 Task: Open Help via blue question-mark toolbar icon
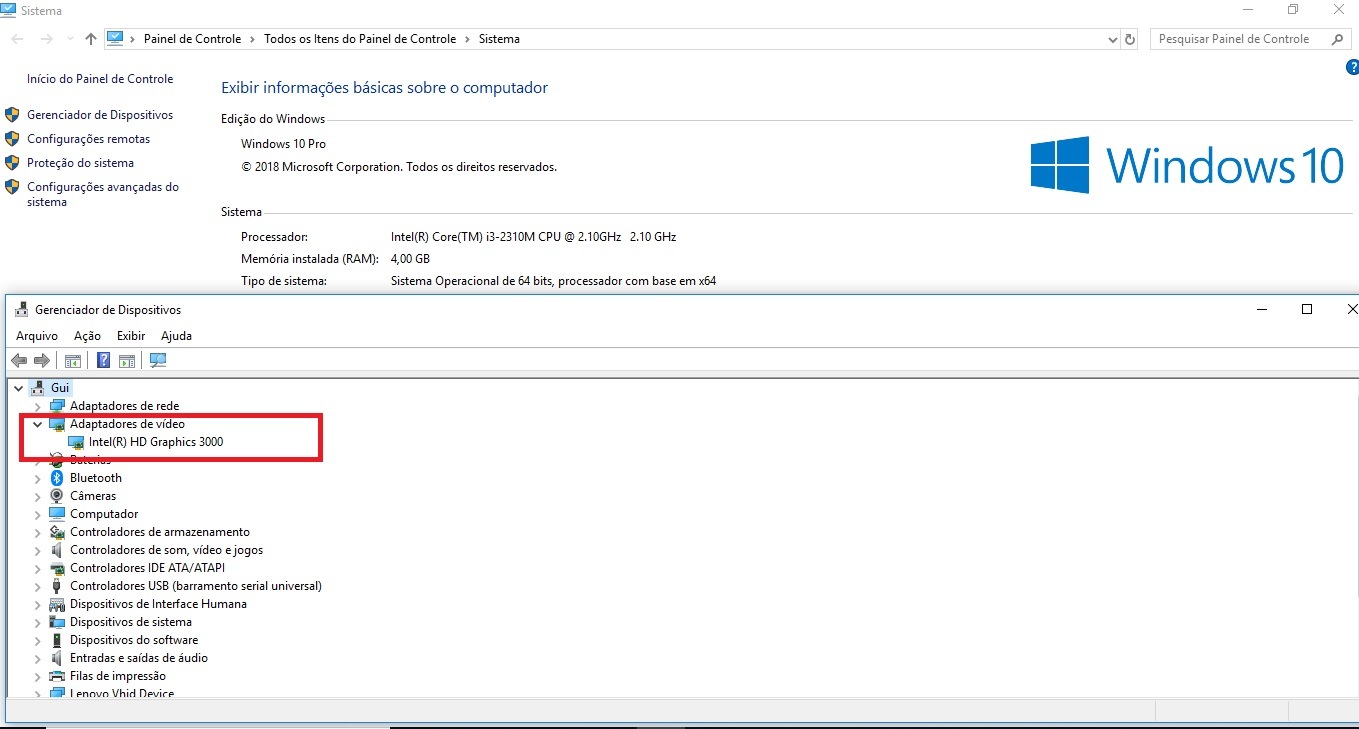[x=103, y=361]
